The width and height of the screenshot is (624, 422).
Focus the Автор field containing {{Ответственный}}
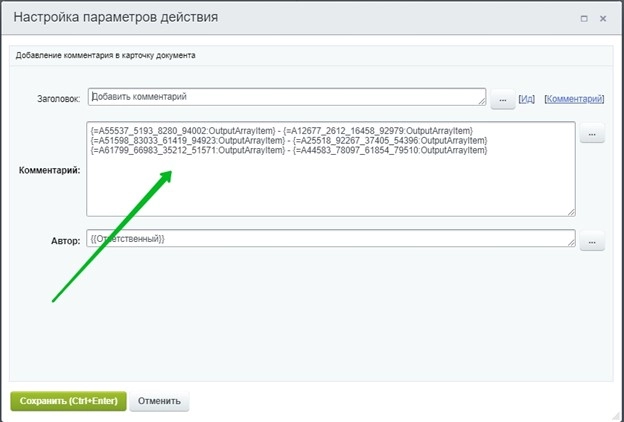click(x=330, y=239)
